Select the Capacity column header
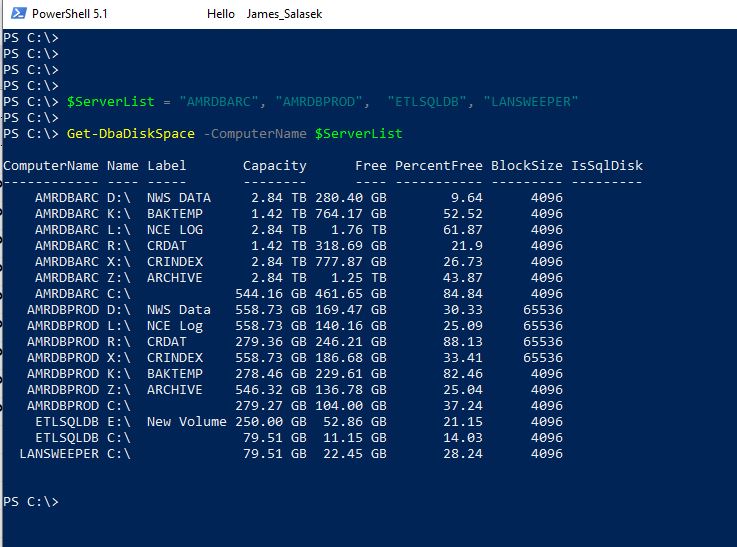 [274, 165]
